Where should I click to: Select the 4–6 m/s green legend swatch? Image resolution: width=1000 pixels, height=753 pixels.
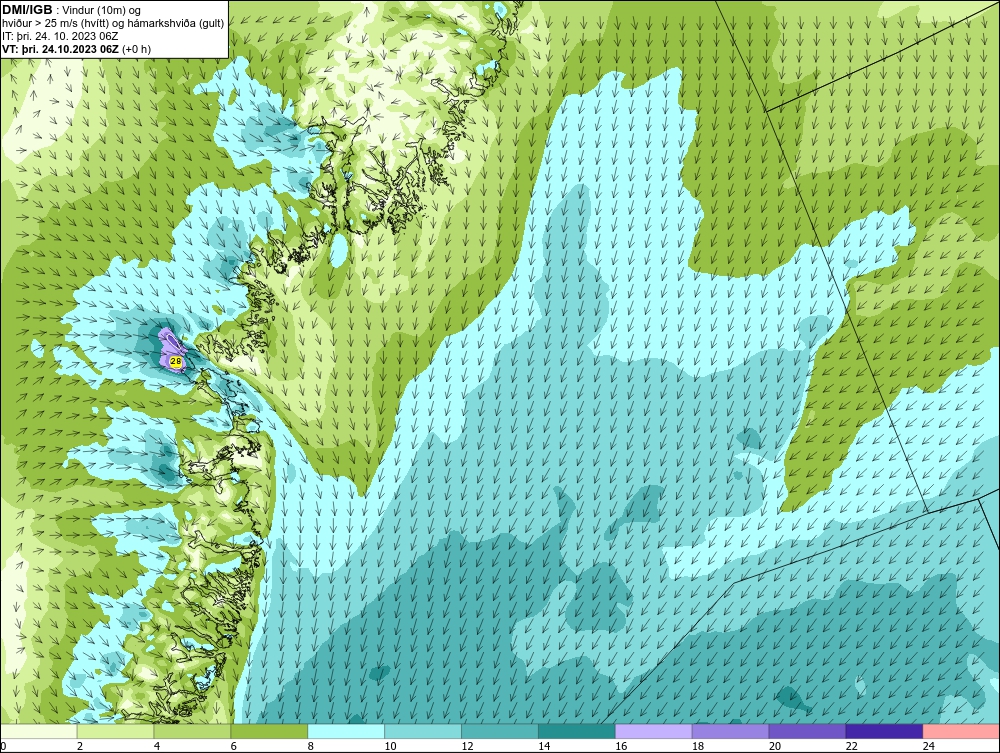[192, 731]
